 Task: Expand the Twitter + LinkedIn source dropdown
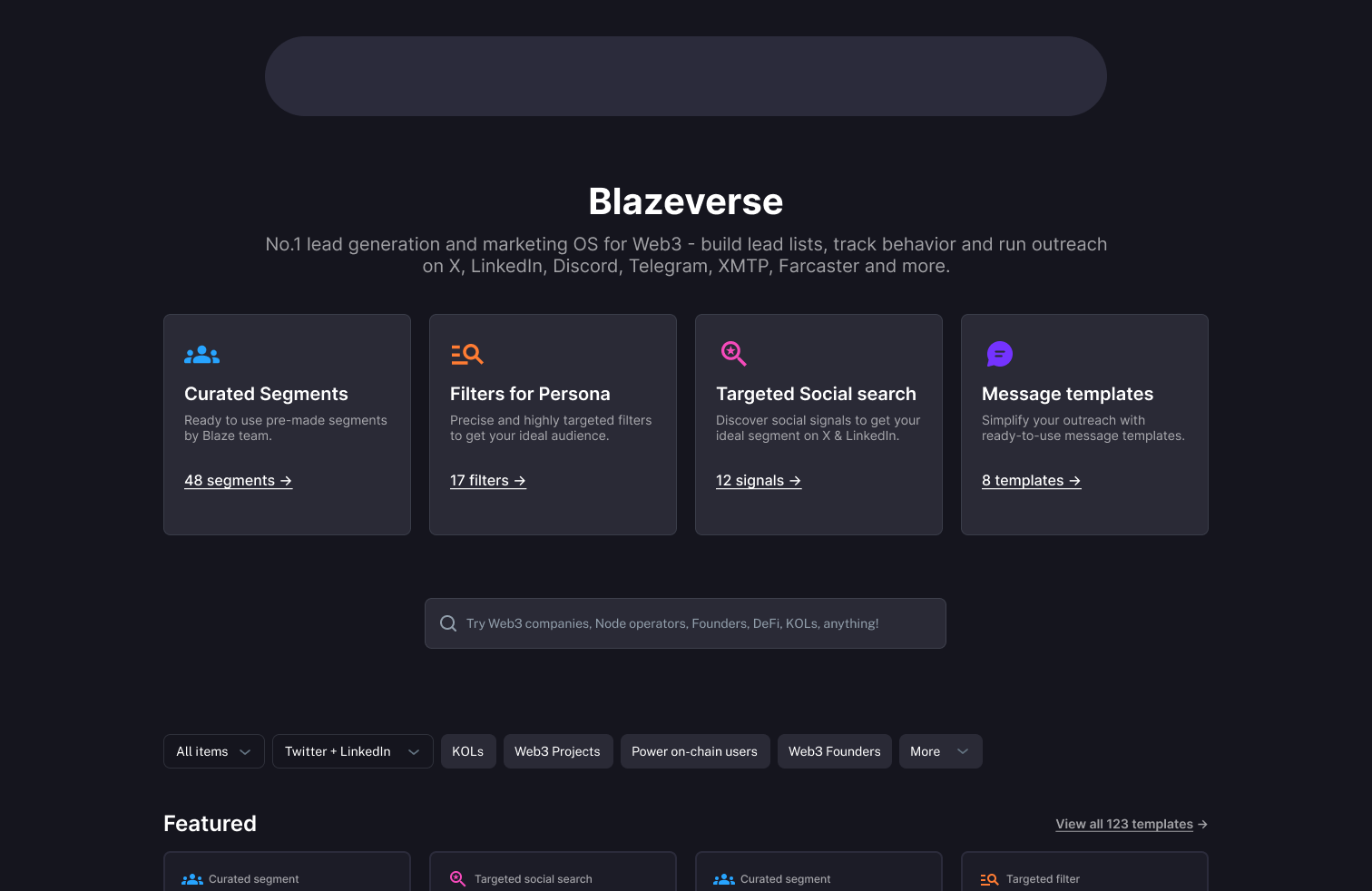point(352,751)
